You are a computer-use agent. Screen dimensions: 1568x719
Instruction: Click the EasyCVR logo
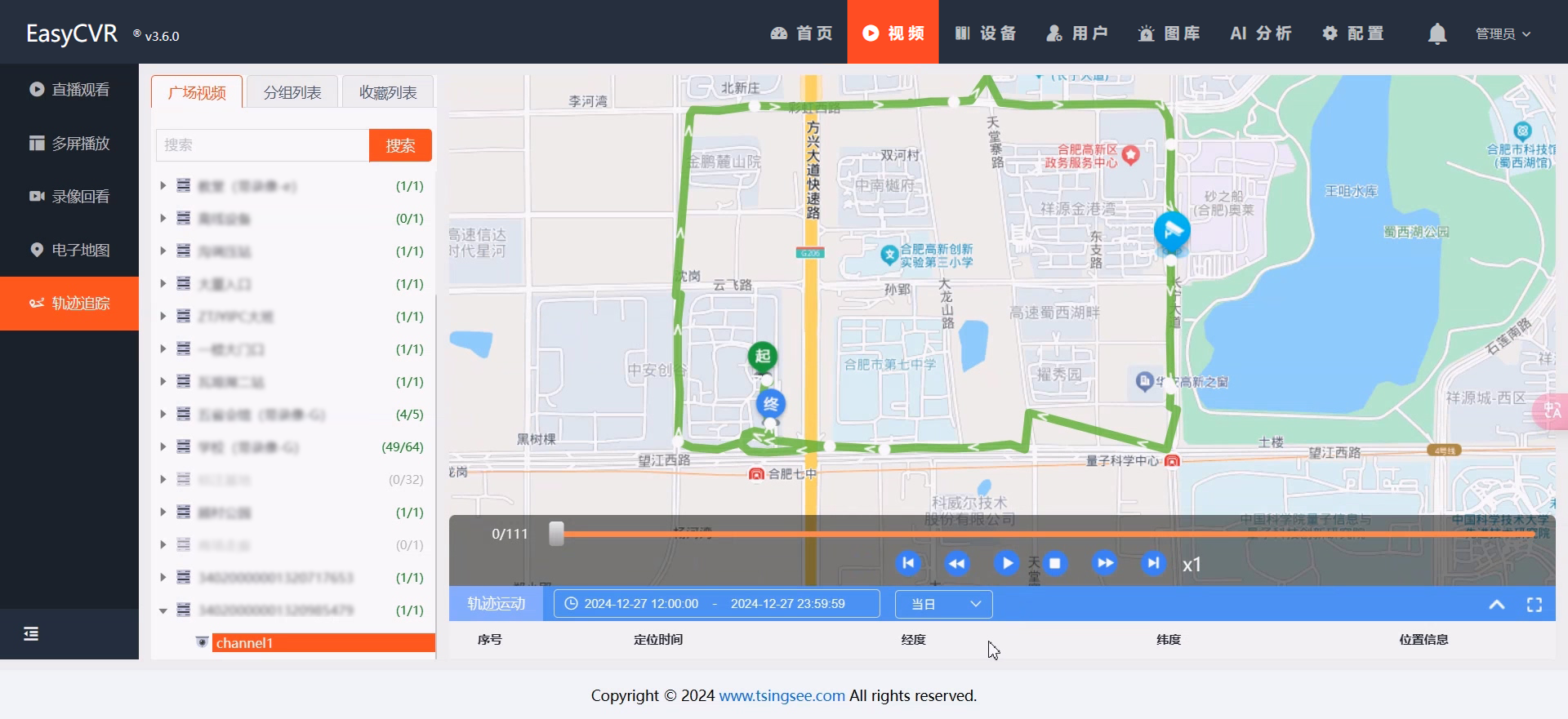pyautogui.click(x=72, y=33)
